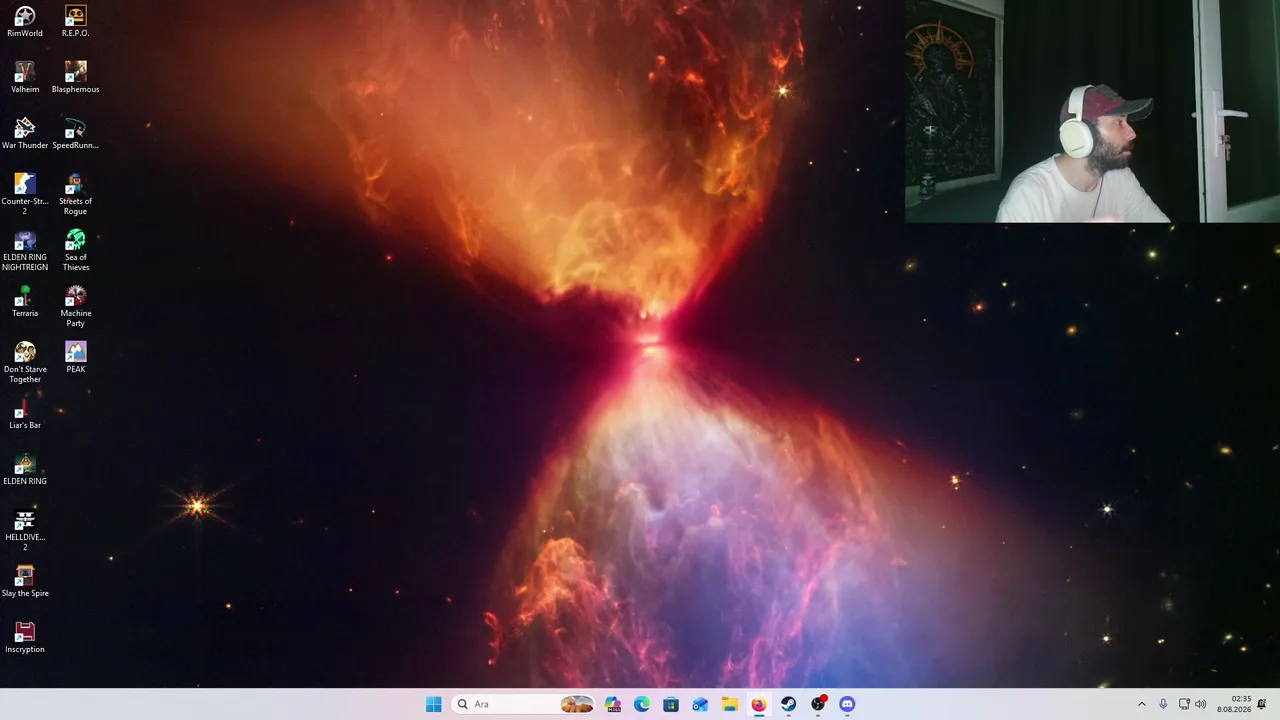Open the RimWorld desktop shortcut
Viewport: 1280px width, 720px height.
25,21
